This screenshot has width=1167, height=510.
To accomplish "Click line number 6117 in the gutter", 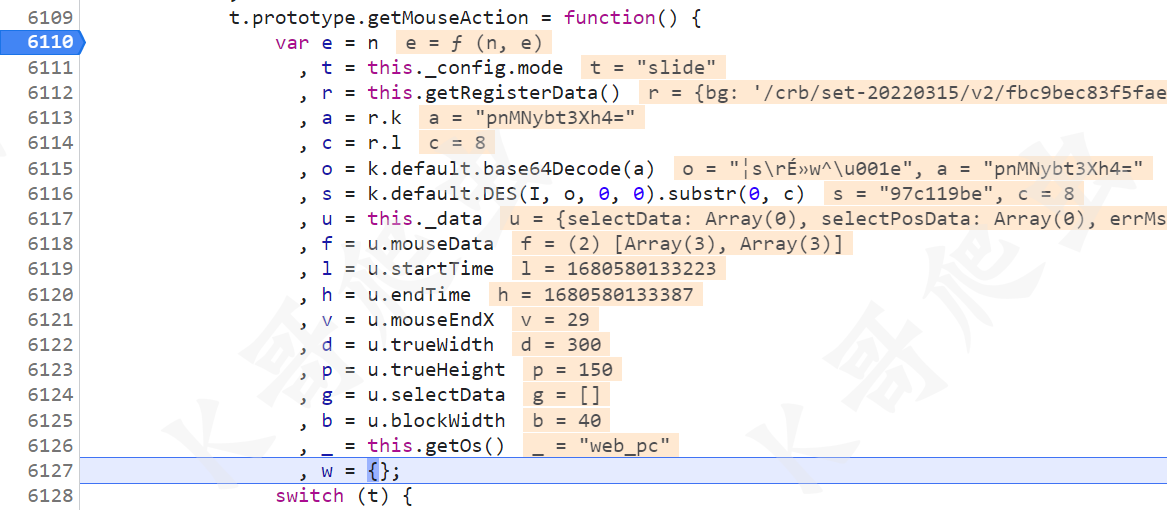I will [51, 219].
